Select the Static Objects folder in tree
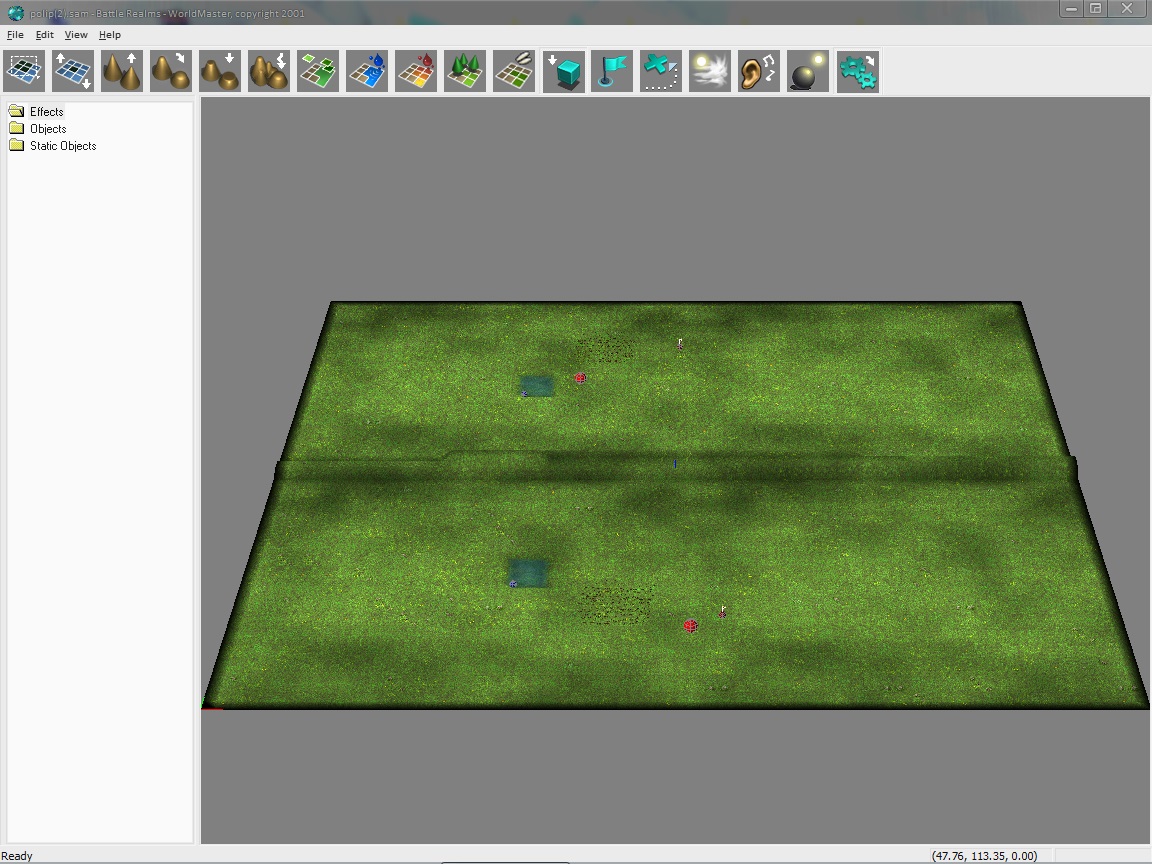Viewport: 1152px width, 864px height. click(x=62, y=145)
